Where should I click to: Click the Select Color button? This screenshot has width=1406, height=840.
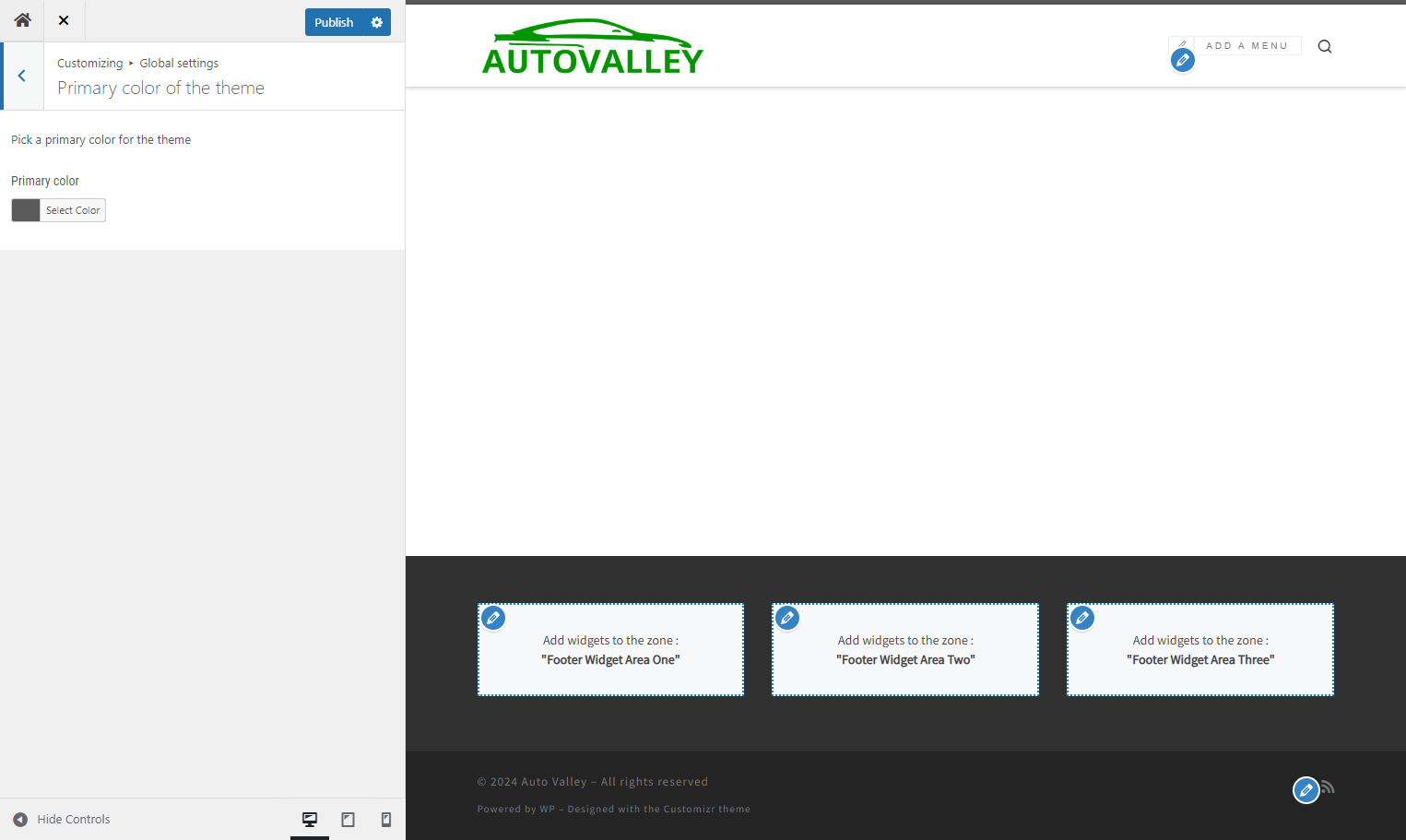click(x=73, y=210)
